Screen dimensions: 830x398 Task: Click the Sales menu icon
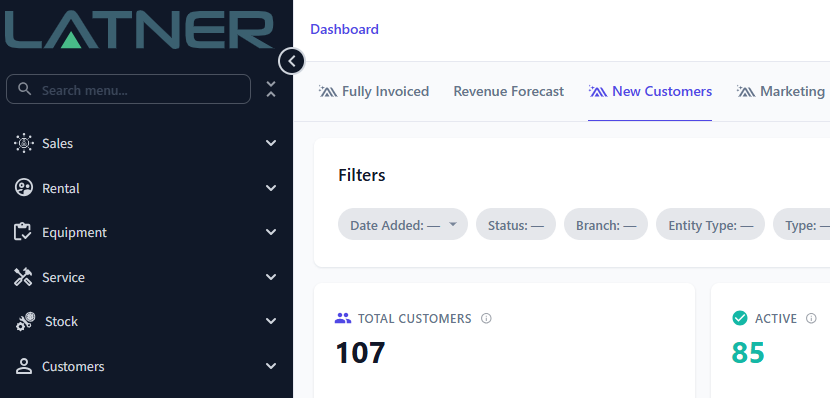(24, 143)
